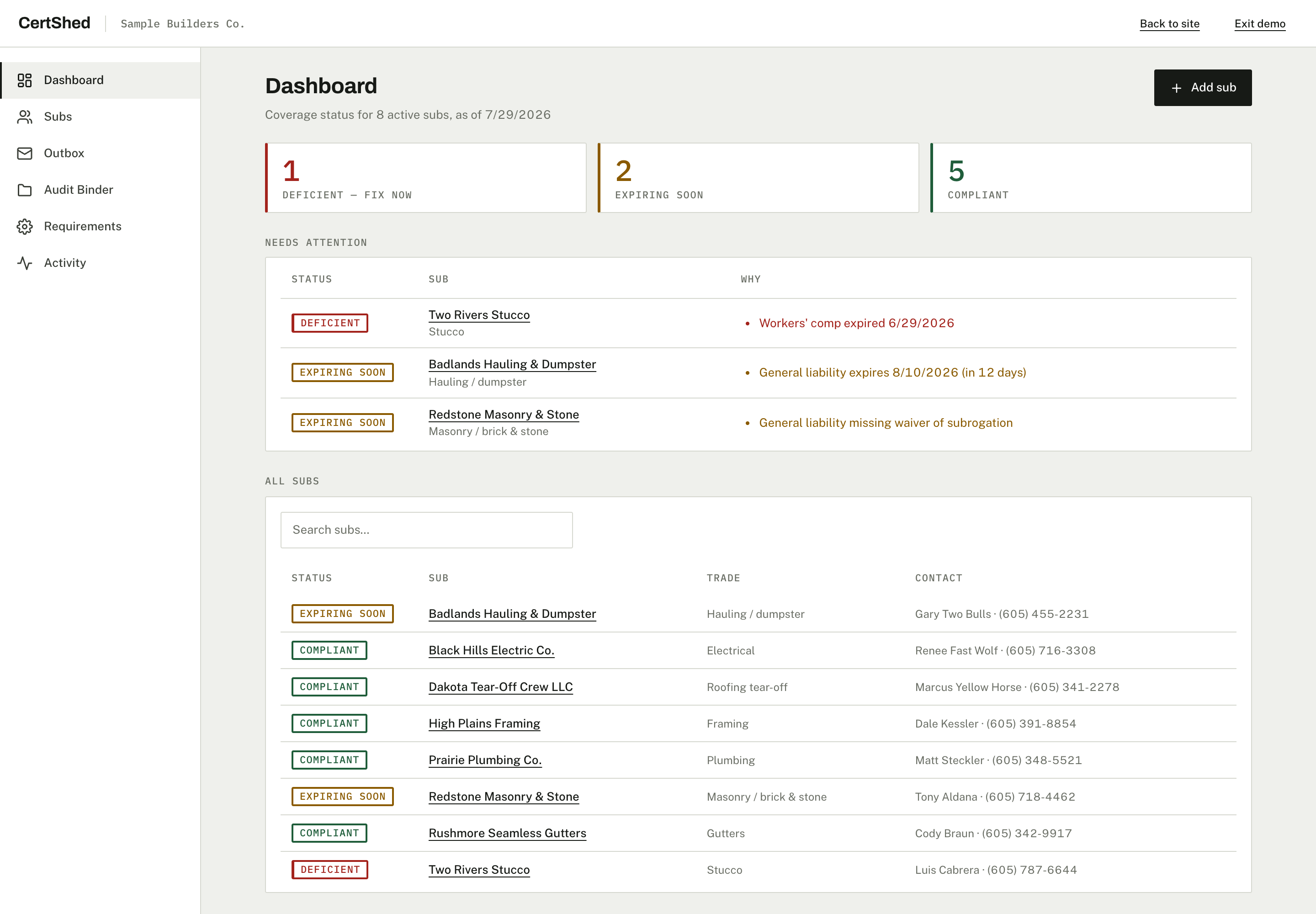
Task: Click Expiring Soon badge for Badlands in Needs Attention
Action: [x=342, y=372]
